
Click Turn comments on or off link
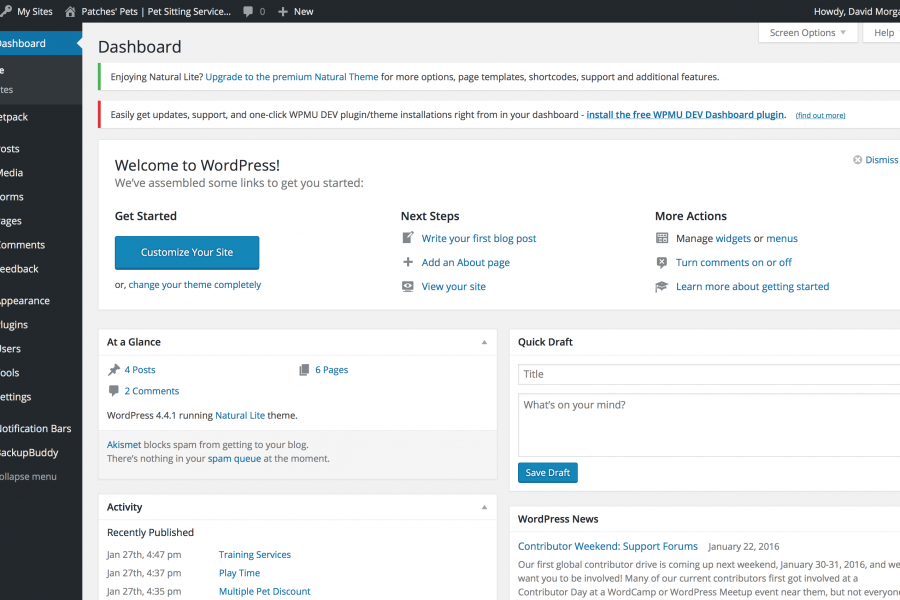[734, 262]
